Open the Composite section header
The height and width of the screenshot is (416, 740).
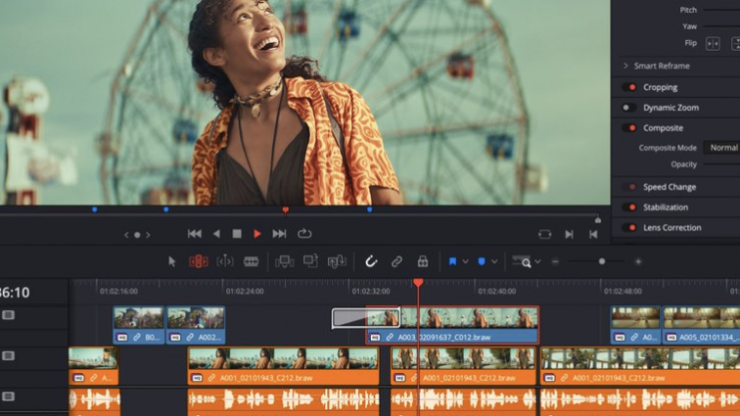click(663, 128)
